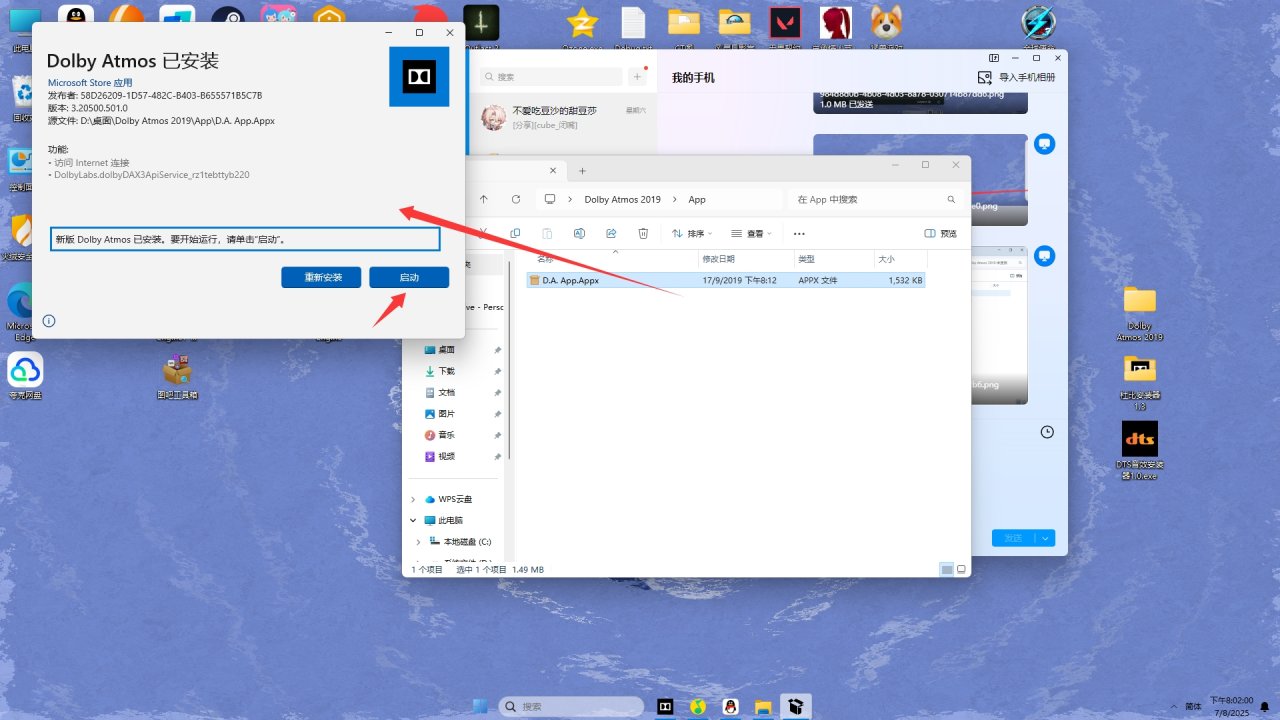Viewport: 1280px width, 720px height.
Task: Open the more options ellipsis in Explorer toolbar
Action: click(x=799, y=233)
